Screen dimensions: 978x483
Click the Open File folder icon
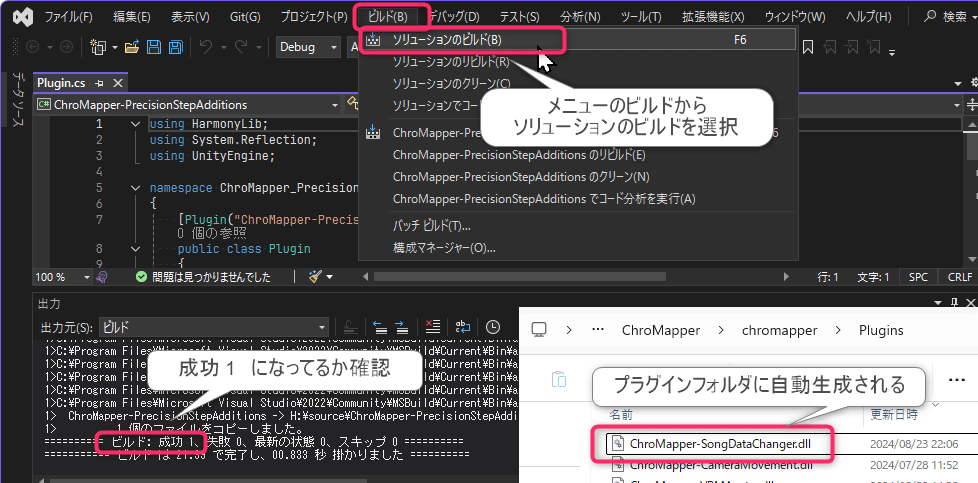point(132,47)
